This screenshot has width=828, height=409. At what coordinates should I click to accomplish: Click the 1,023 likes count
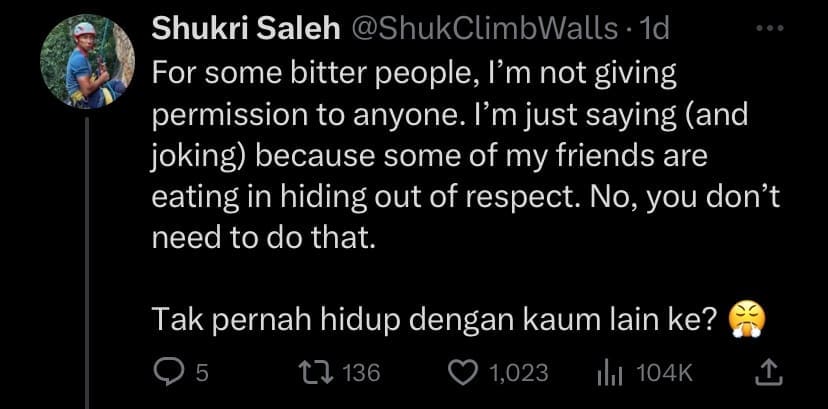[x=519, y=374]
